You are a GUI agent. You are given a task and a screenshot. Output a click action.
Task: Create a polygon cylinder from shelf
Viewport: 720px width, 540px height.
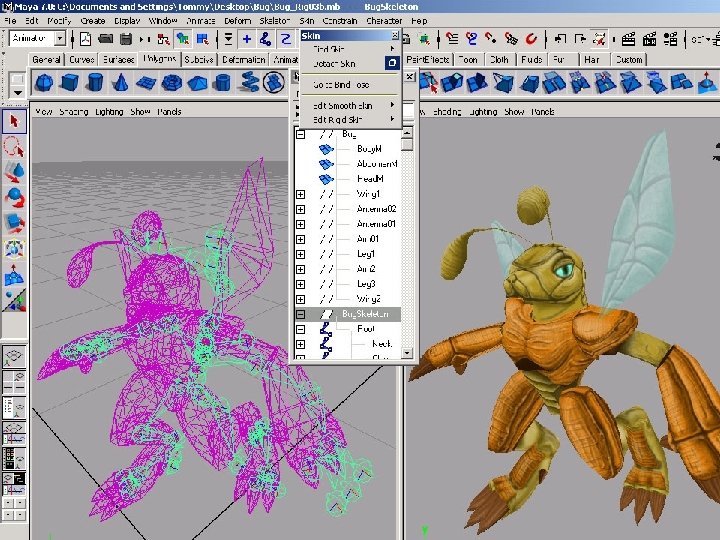click(95, 83)
